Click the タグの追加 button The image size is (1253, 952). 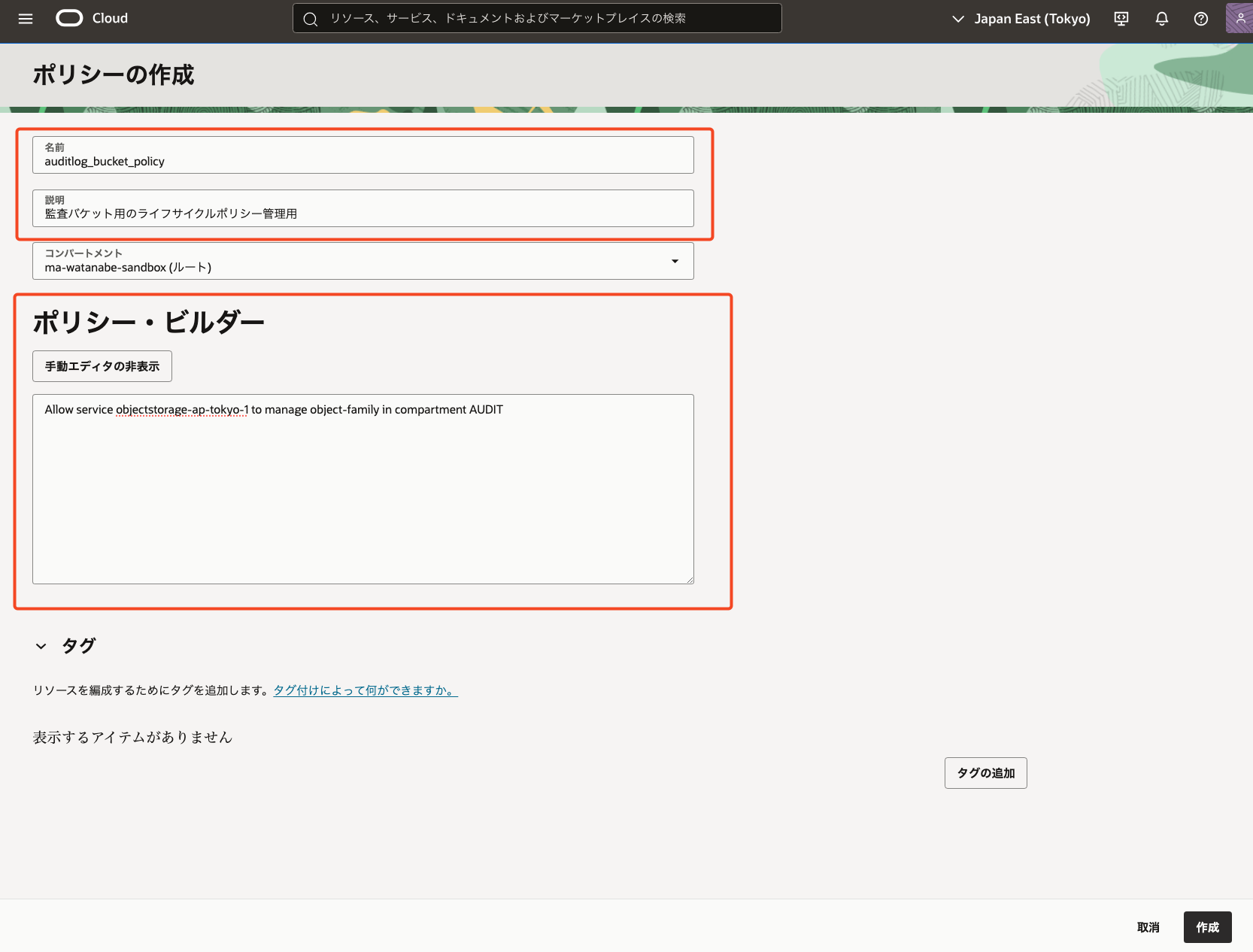point(985,773)
